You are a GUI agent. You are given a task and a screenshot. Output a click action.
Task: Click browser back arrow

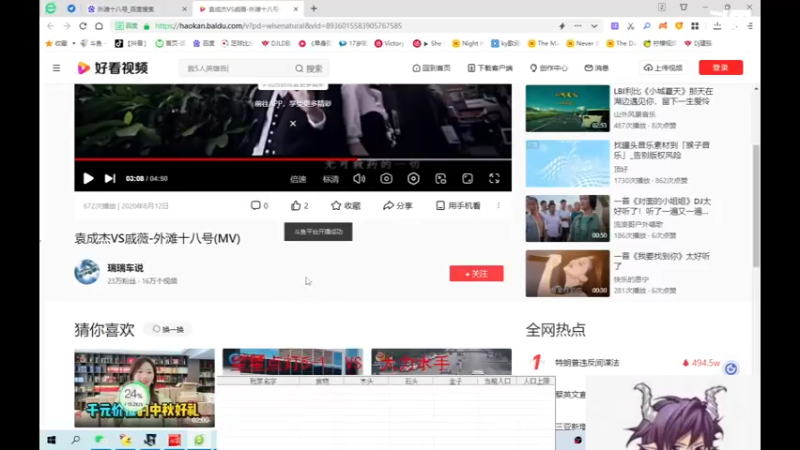pyautogui.click(x=51, y=26)
